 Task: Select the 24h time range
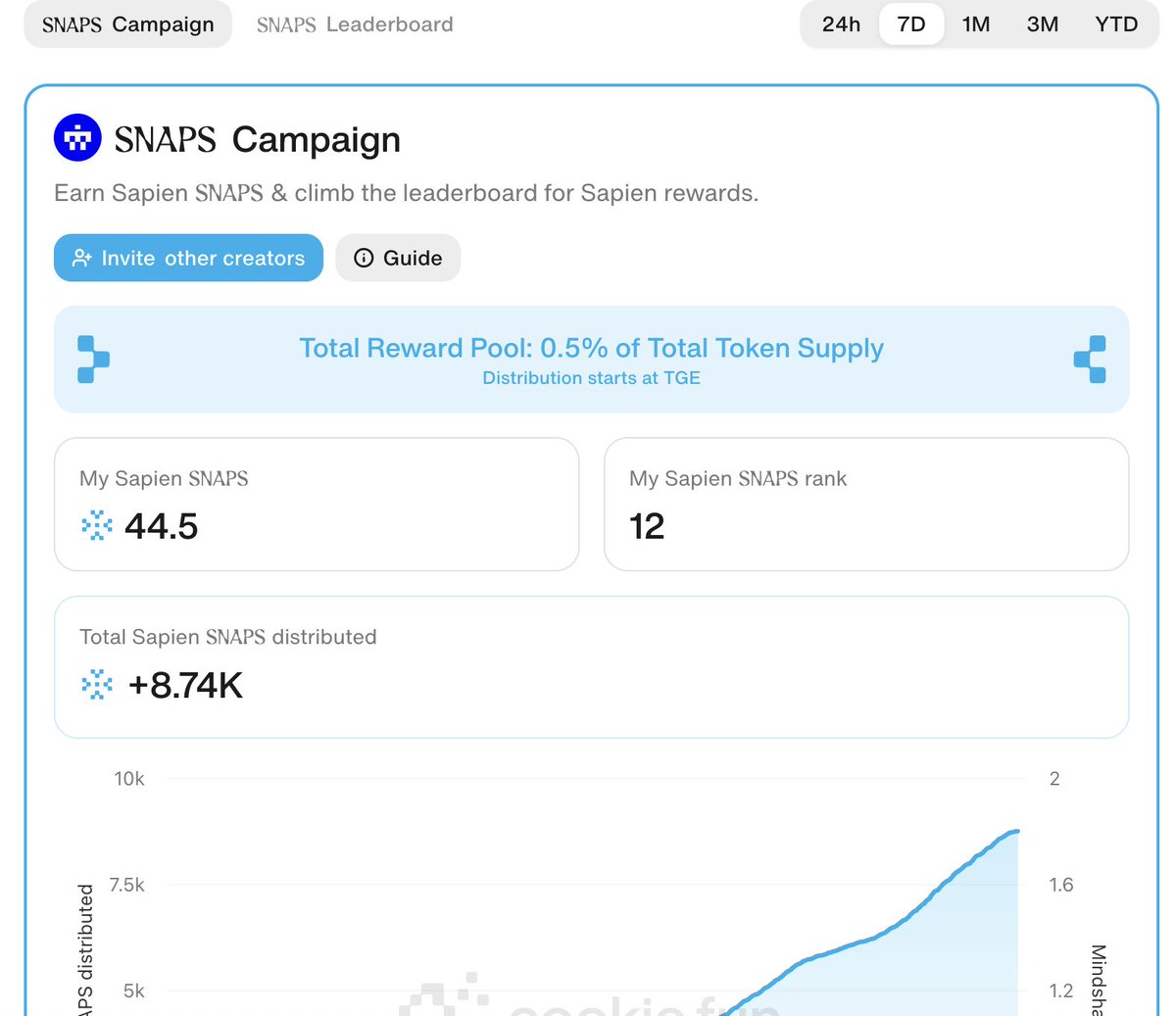841,24
